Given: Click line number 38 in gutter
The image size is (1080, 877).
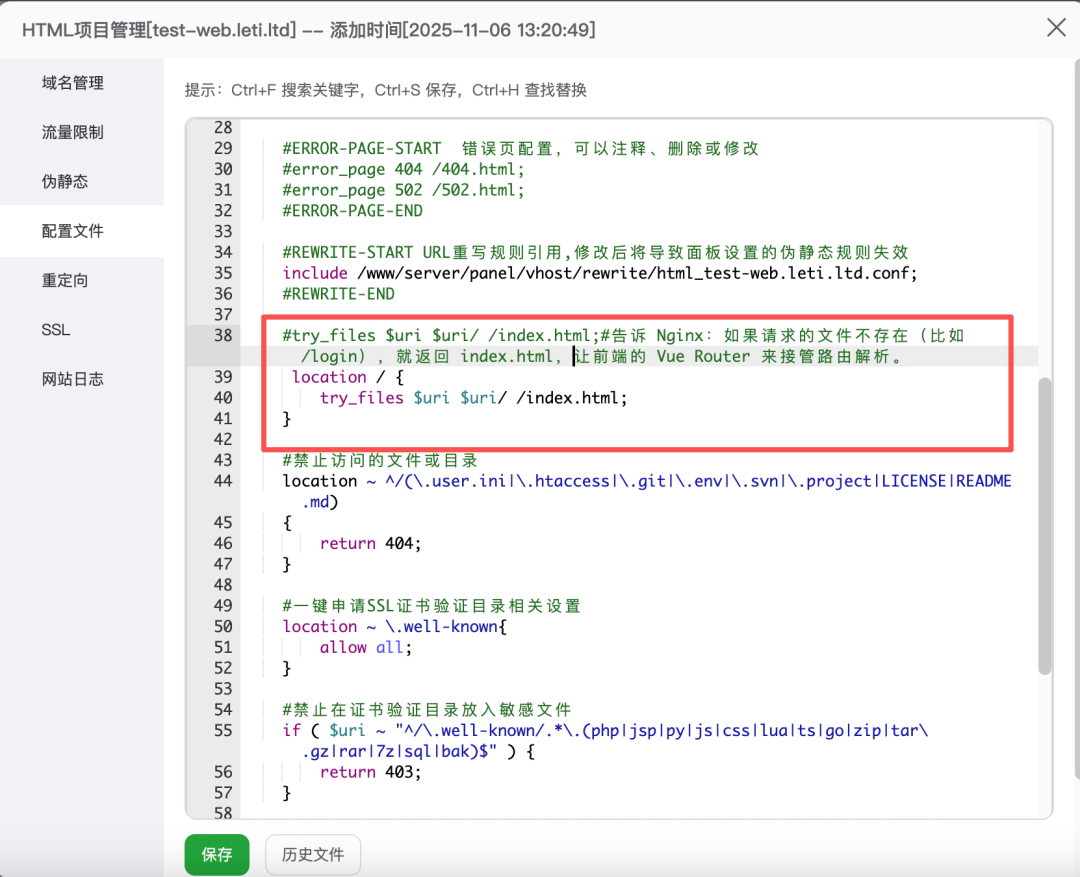Looking at the screenshot, I should click(x=222, y=335).
